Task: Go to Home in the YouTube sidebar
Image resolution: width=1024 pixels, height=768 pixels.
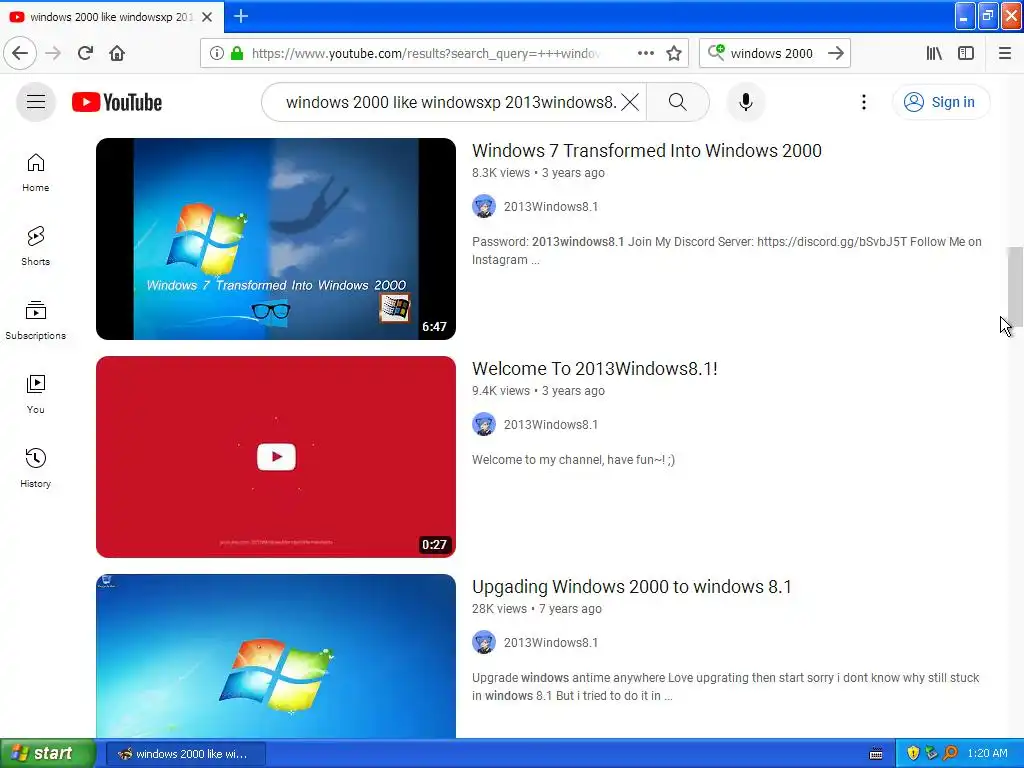Action: [35, 173]
